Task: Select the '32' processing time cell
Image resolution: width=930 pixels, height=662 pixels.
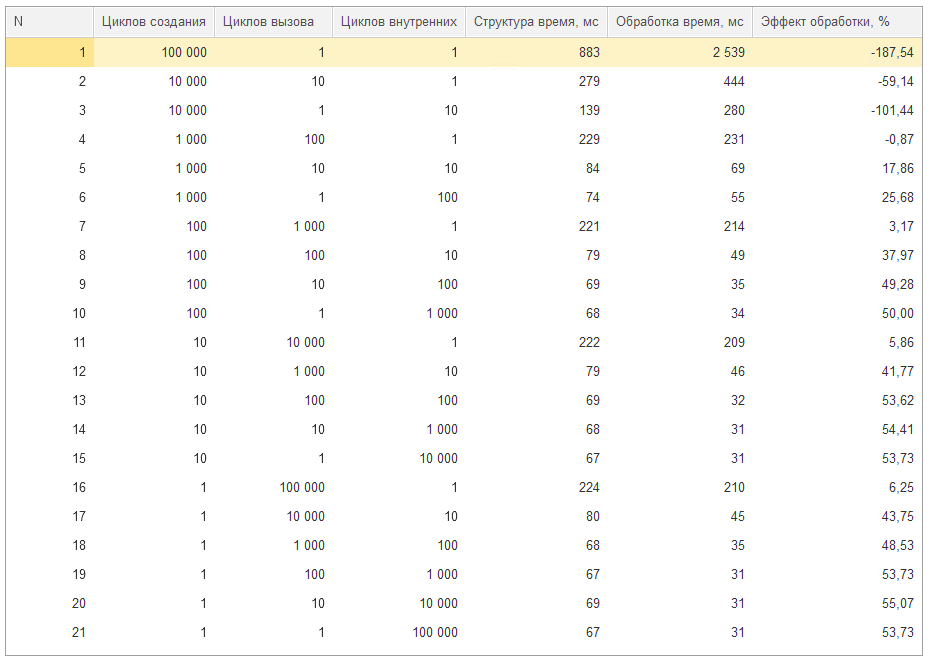Action: [x=680, y=401]
